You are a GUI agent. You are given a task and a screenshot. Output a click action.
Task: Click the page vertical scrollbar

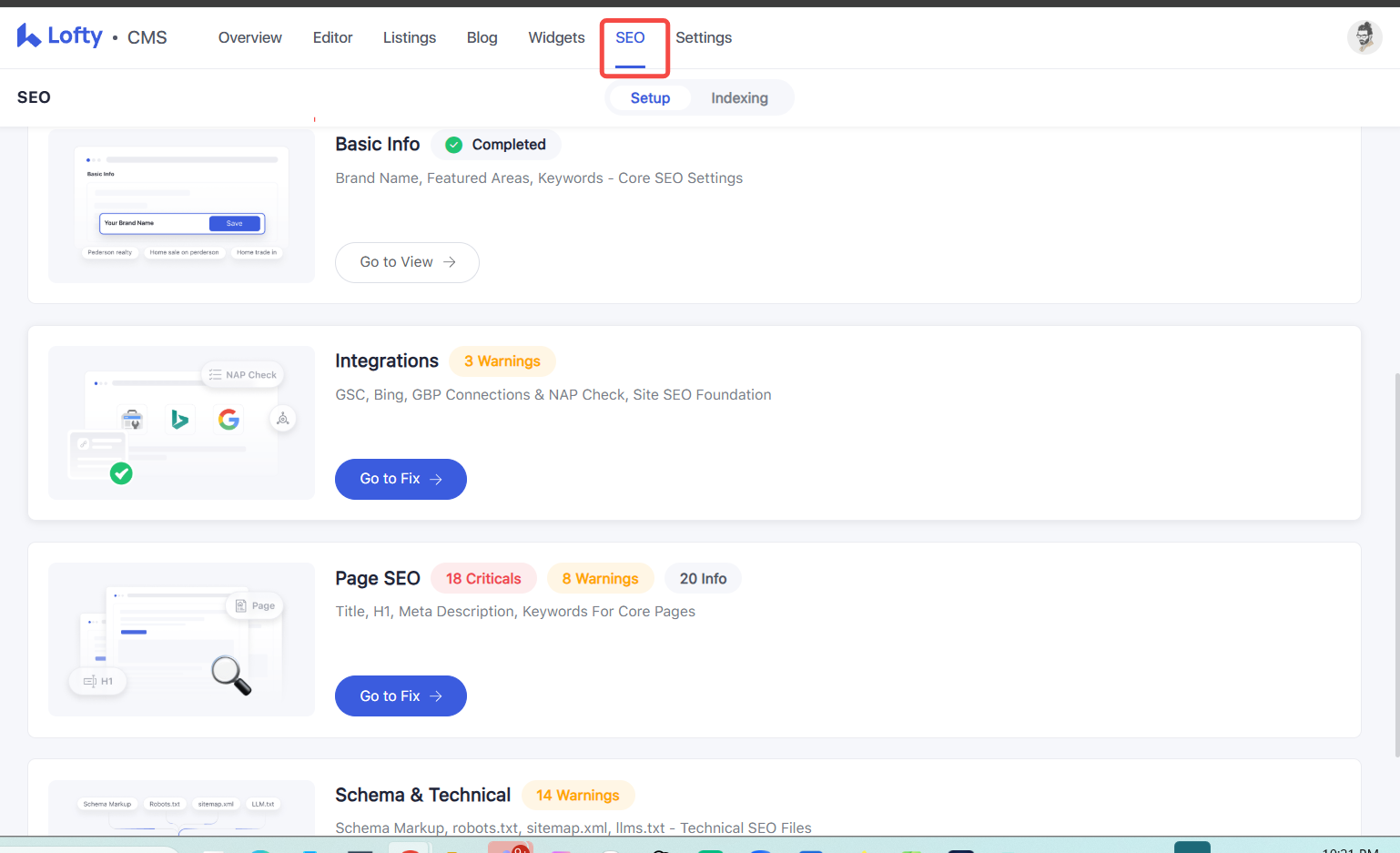coord(1396,564)
